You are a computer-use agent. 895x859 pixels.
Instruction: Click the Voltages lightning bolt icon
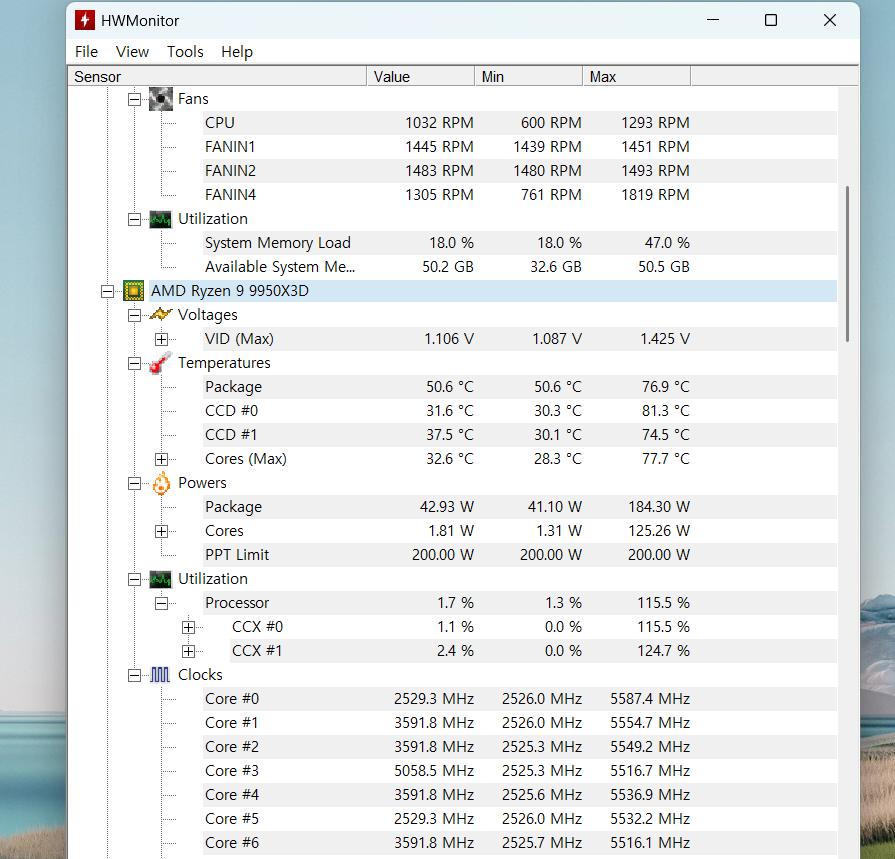click(x=160, y=314)
